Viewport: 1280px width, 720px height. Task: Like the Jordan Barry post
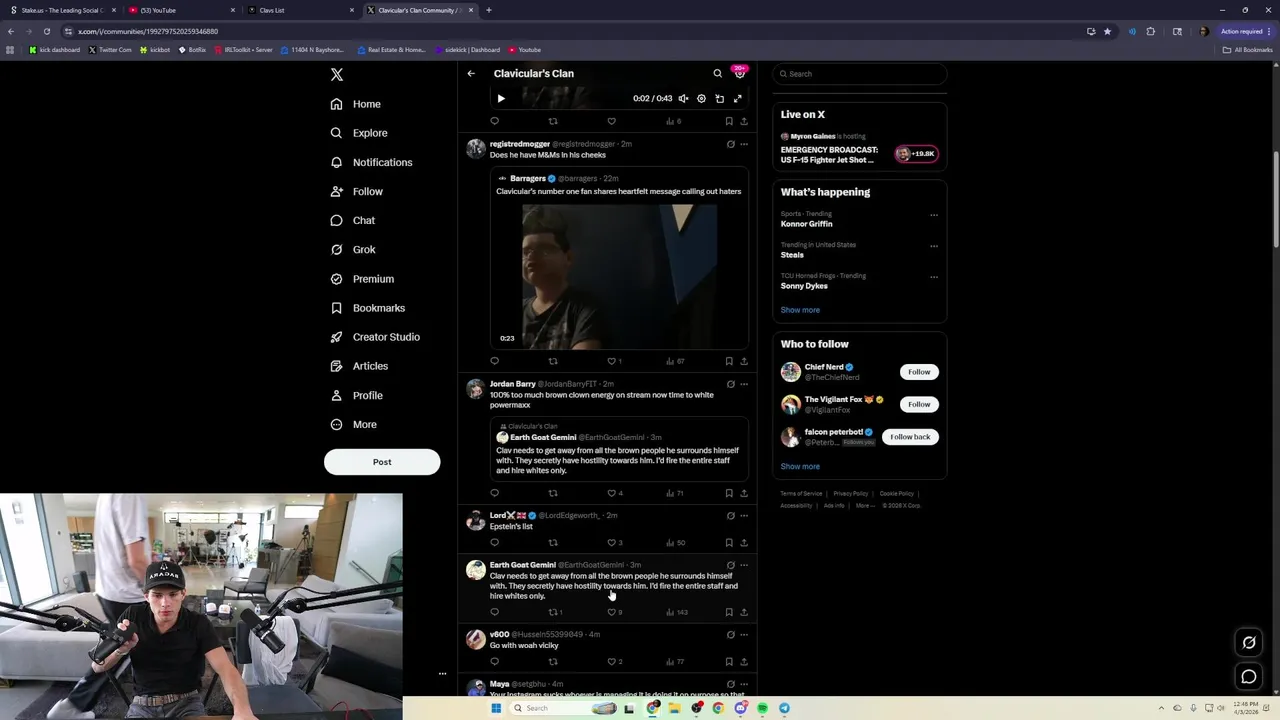click(x=614, y=493)
